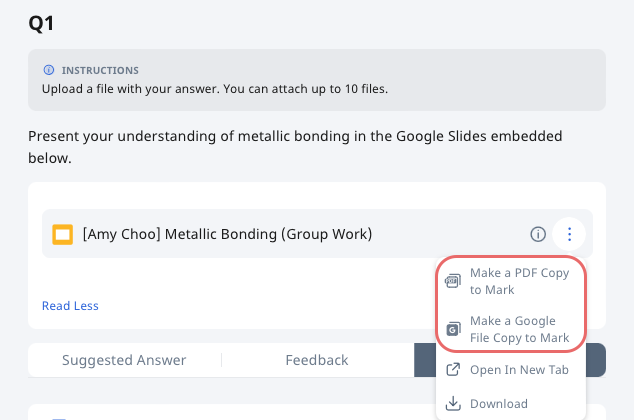Click the PDF copy icon
This screenshot has width=634, height=420.
(x=453, y=281)
